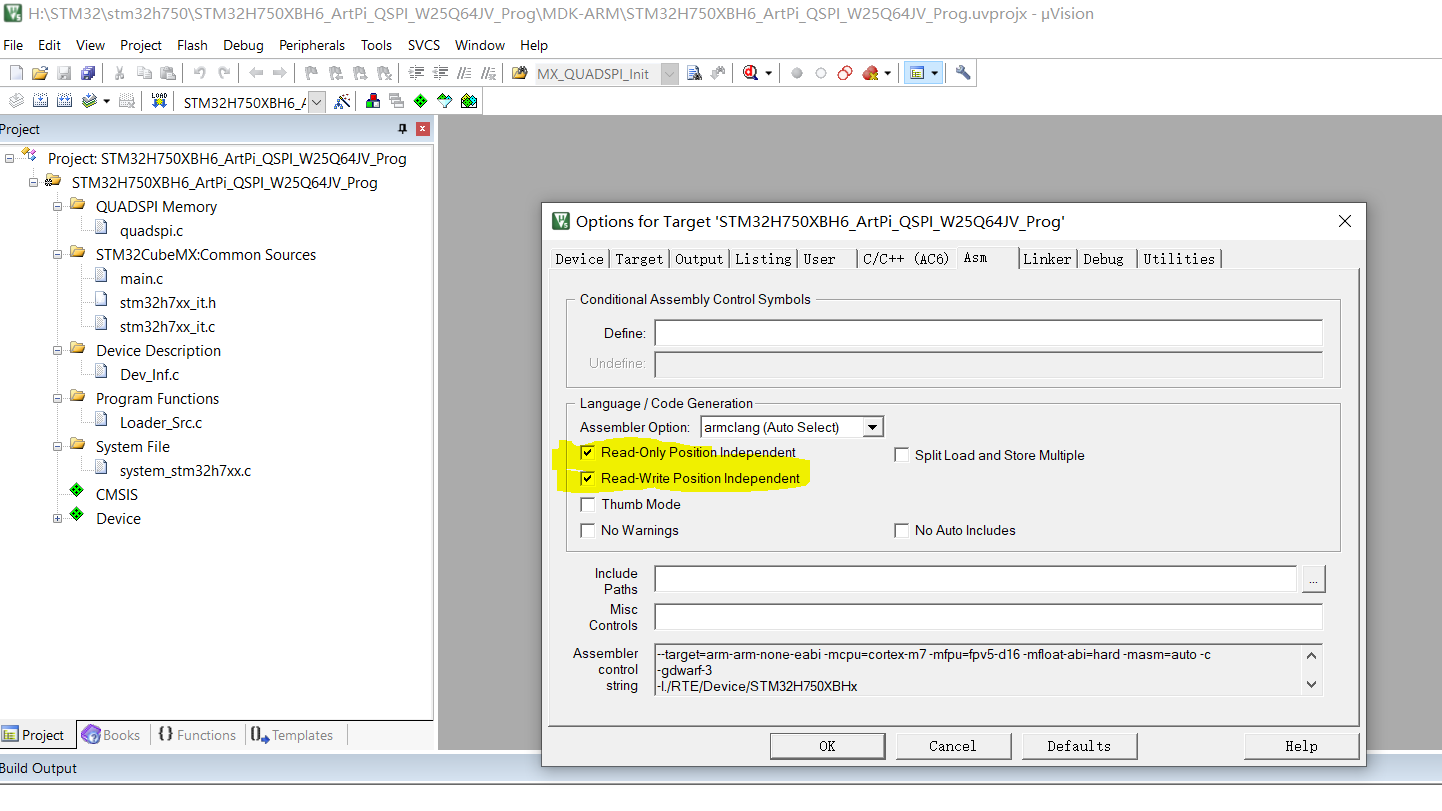Expand the Device tree node
This screenshot has width=1442, height=811.
(x=57, y=518)
